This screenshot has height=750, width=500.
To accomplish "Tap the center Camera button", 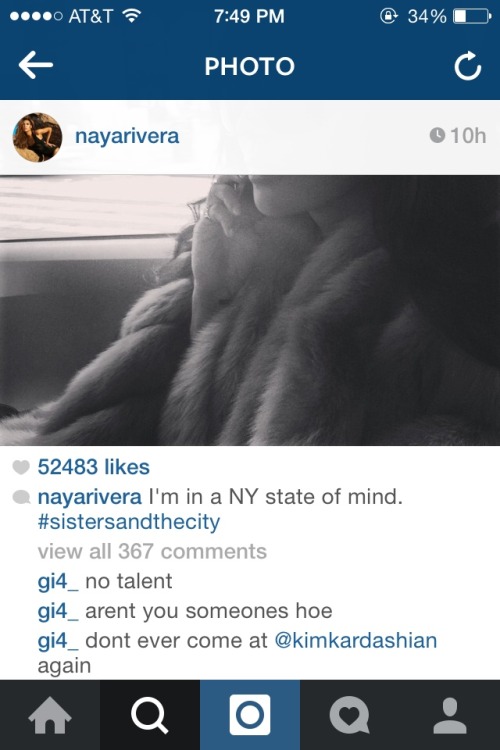I will (250, 715).
